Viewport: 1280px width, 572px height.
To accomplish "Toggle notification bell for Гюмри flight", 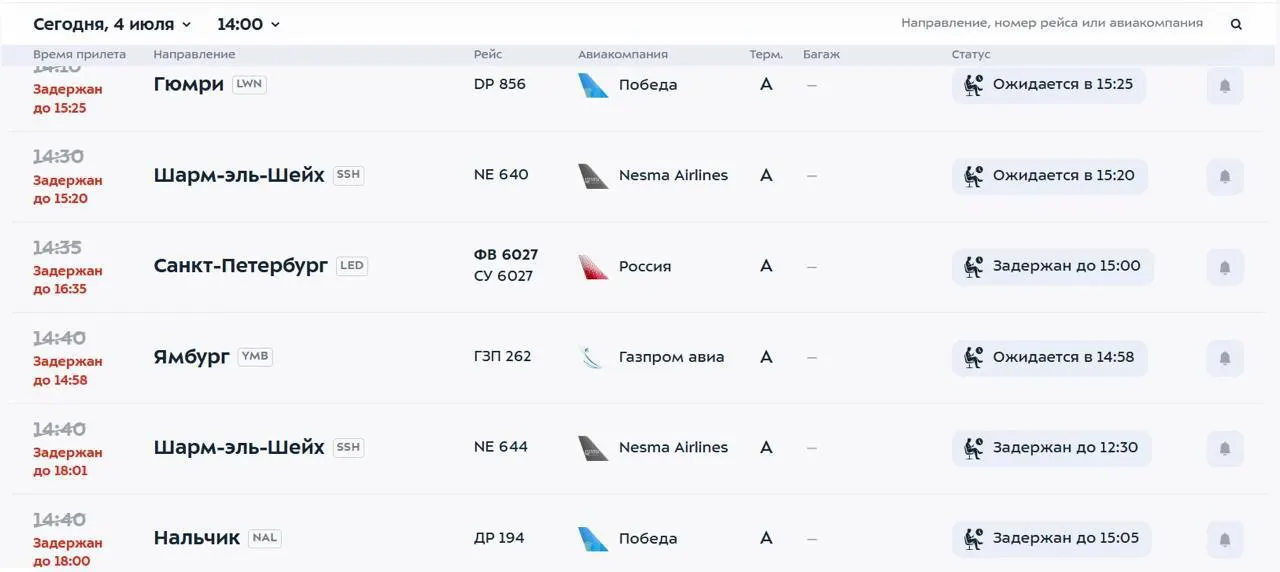I will (x=1225, y=86).
